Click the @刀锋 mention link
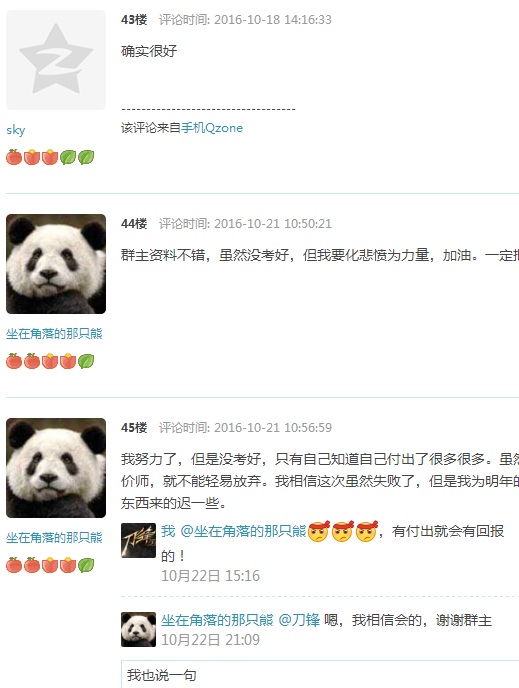The height and width of the screenshot is (688, 519). [299, 620]
